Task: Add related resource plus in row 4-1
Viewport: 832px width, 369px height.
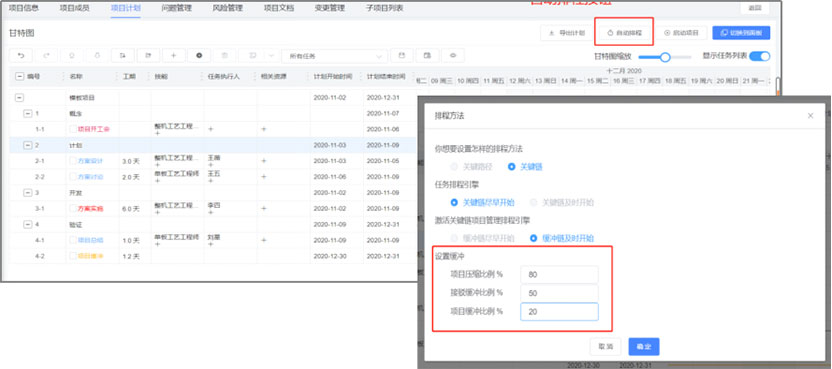Action: pos(264,240)
